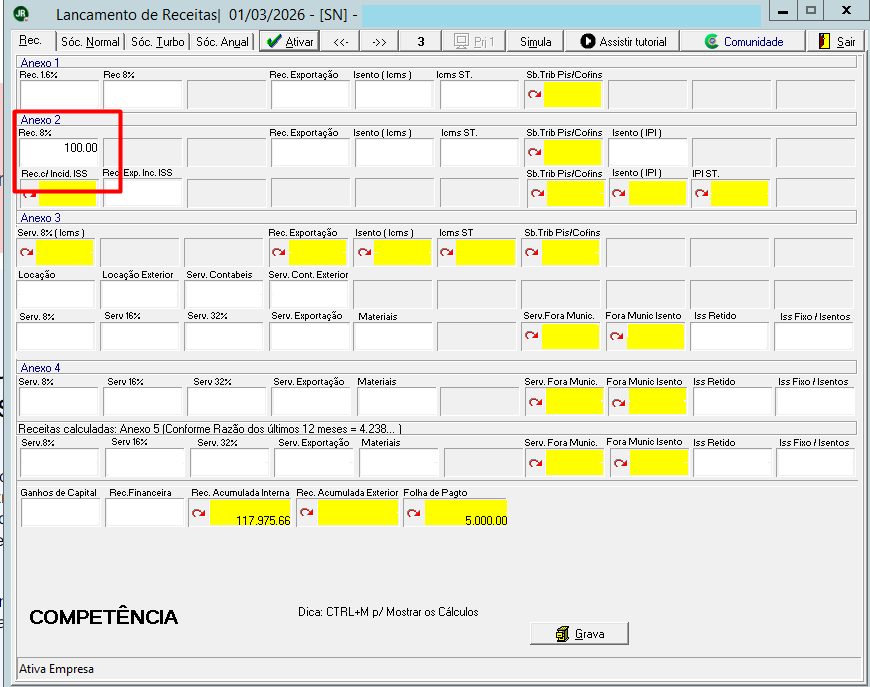
Task: Click the Anexo 2 Rec. 8% field with 100.00
Action: pos(59,152)
